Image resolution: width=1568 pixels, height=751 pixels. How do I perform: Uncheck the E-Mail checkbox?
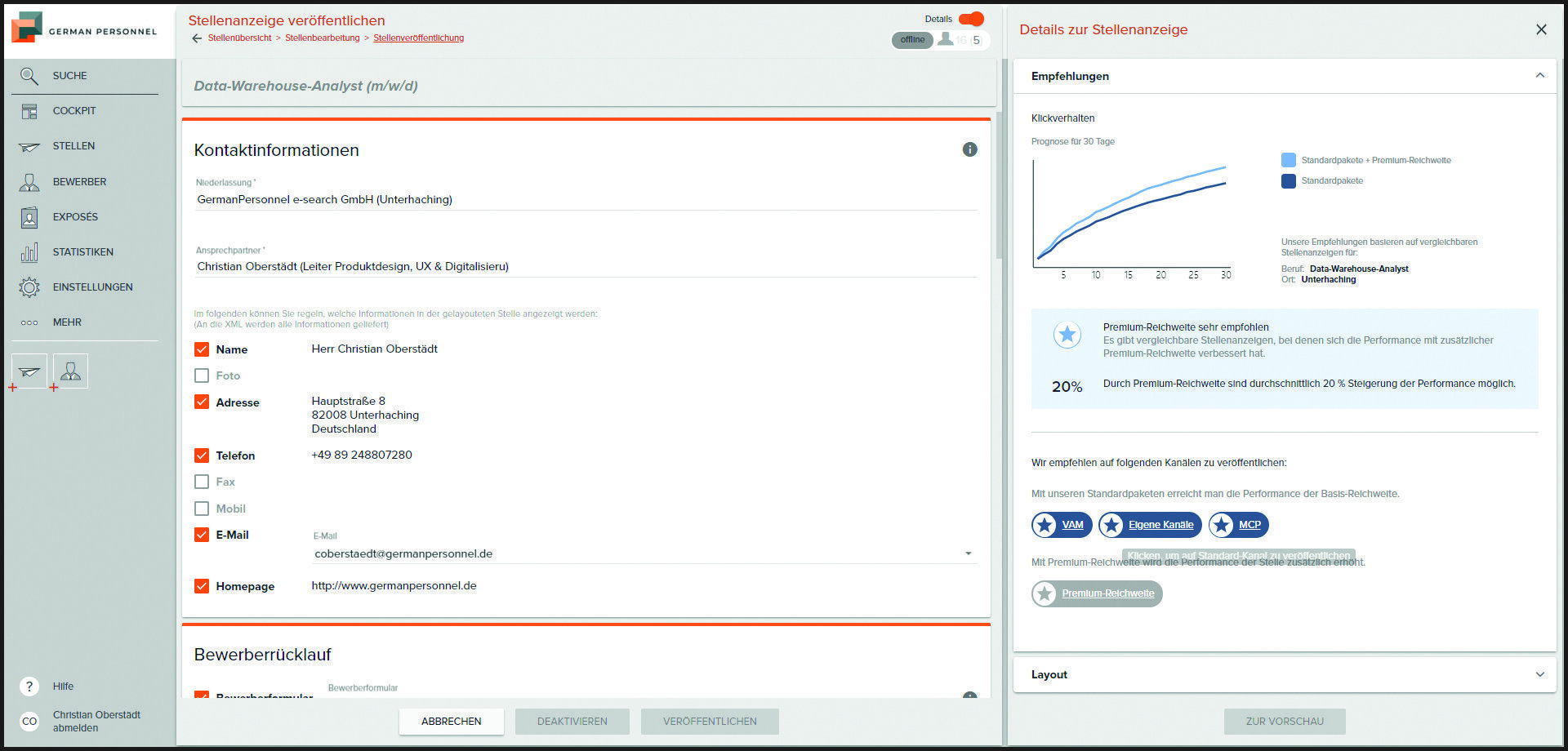click(202, 535)
